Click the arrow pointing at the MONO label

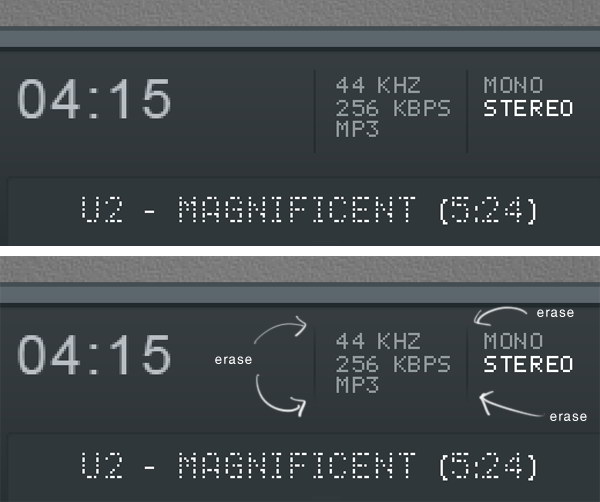pyautogui.click(x=500, y=316)
